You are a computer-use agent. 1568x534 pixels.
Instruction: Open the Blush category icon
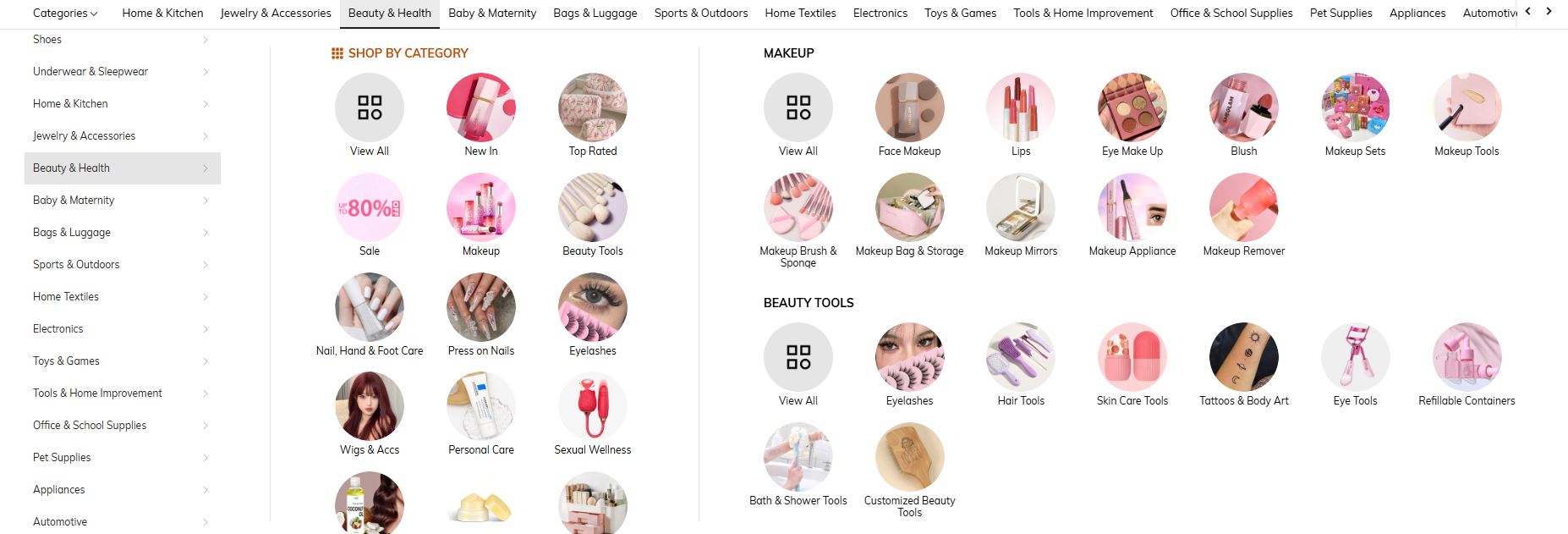click(x=1244, y=107)
